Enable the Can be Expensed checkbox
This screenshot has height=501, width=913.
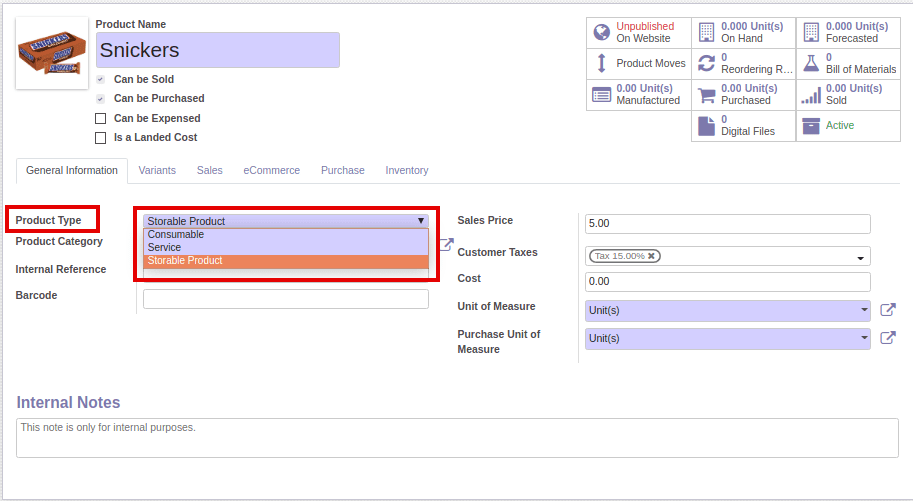point(101,118)
